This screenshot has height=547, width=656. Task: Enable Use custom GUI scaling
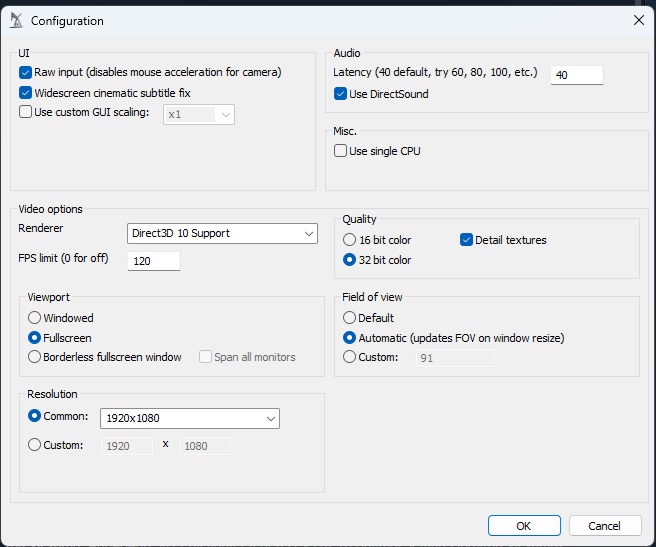pyautogui.click(x=26, y=113)
